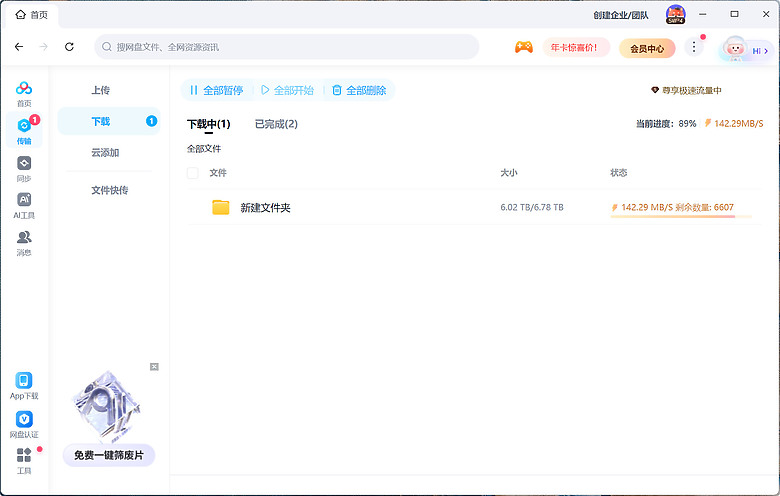780x496 pixels.
Task: Close the advertisement with the X icon
Action: pyautogui.click(x=154, y=367)
